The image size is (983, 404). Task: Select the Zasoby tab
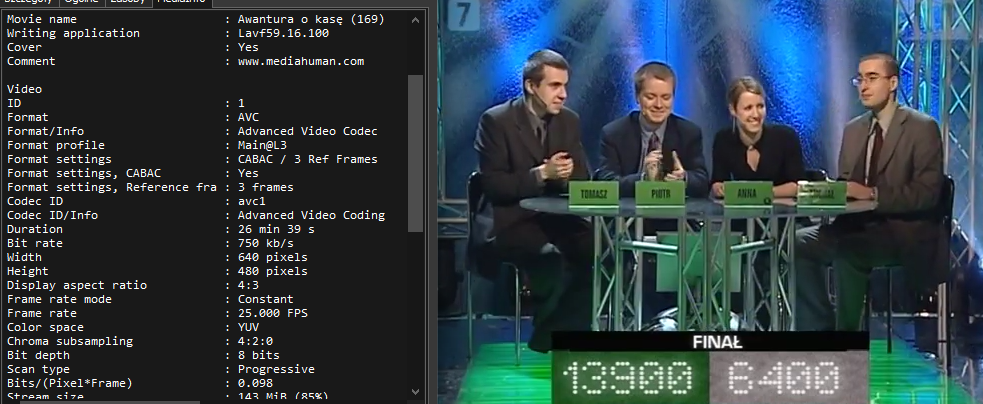click(x=127, y=3)
